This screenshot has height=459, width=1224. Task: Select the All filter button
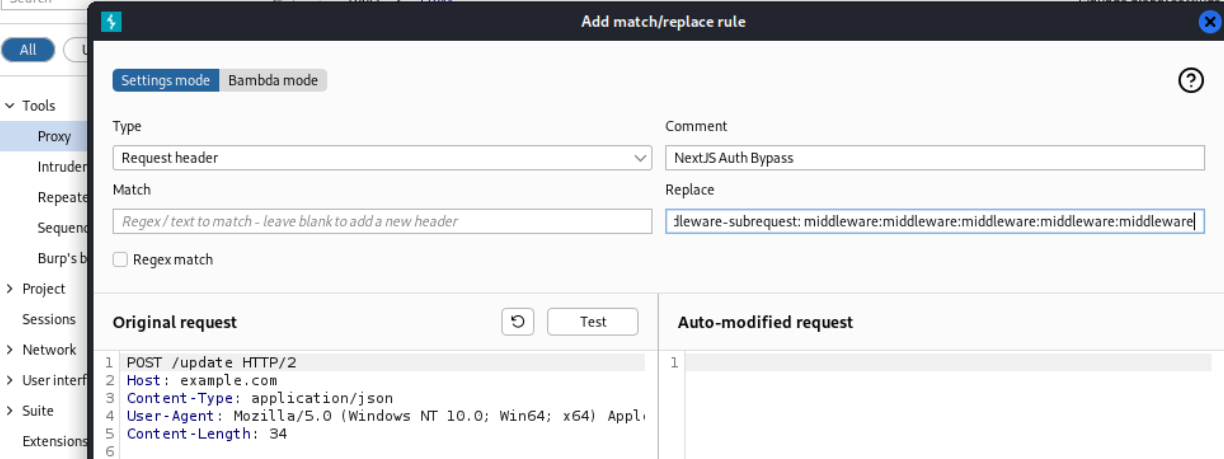click(28, 50)
